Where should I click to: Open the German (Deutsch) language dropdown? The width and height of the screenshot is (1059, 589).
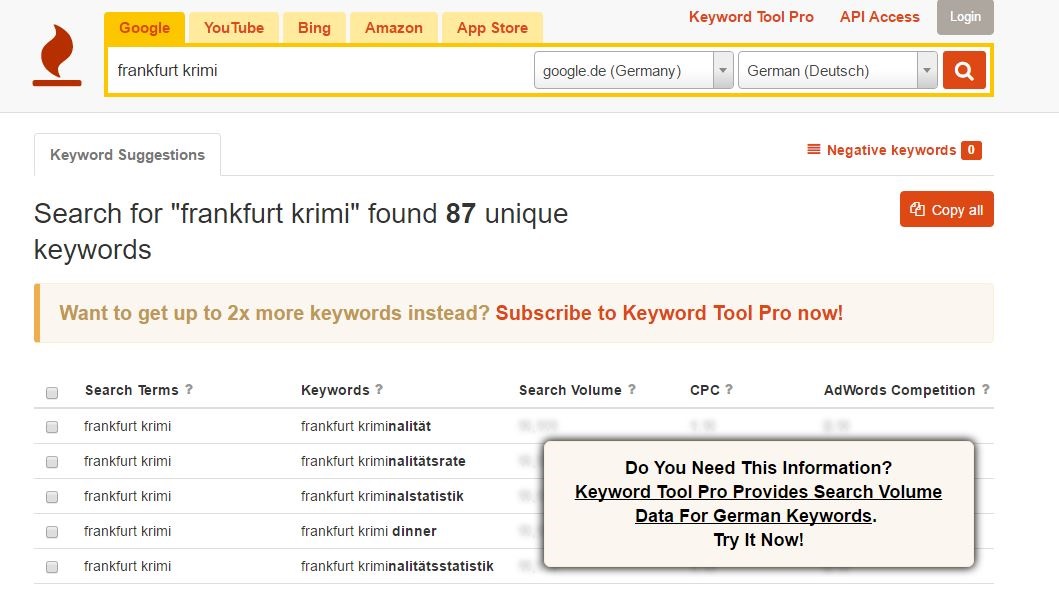click(837, 70)
